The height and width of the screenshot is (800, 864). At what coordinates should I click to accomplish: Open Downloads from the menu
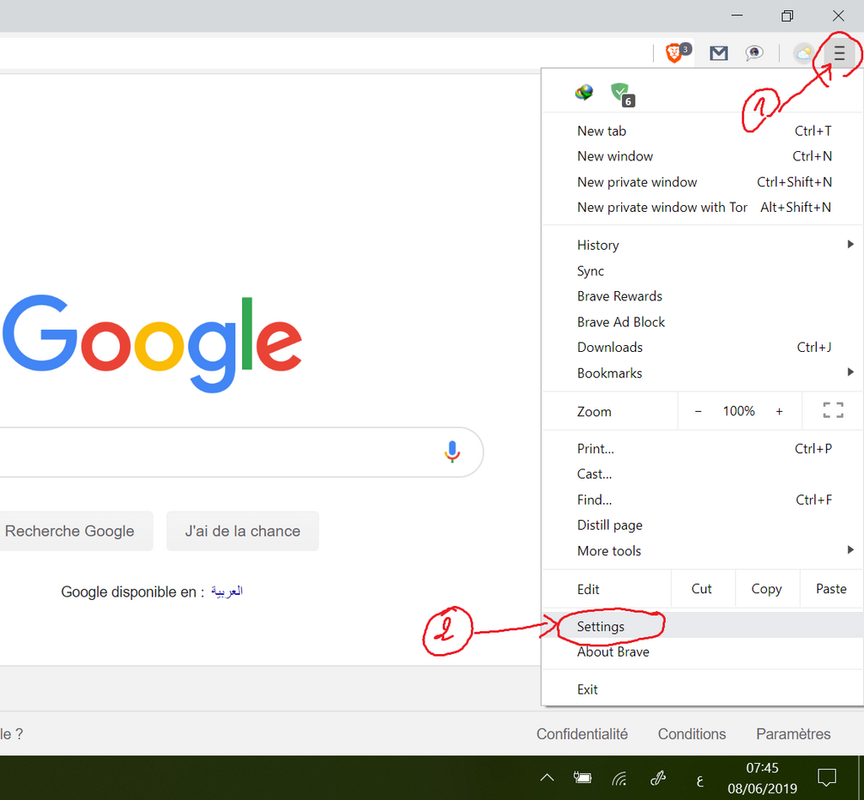click(703, 348)
